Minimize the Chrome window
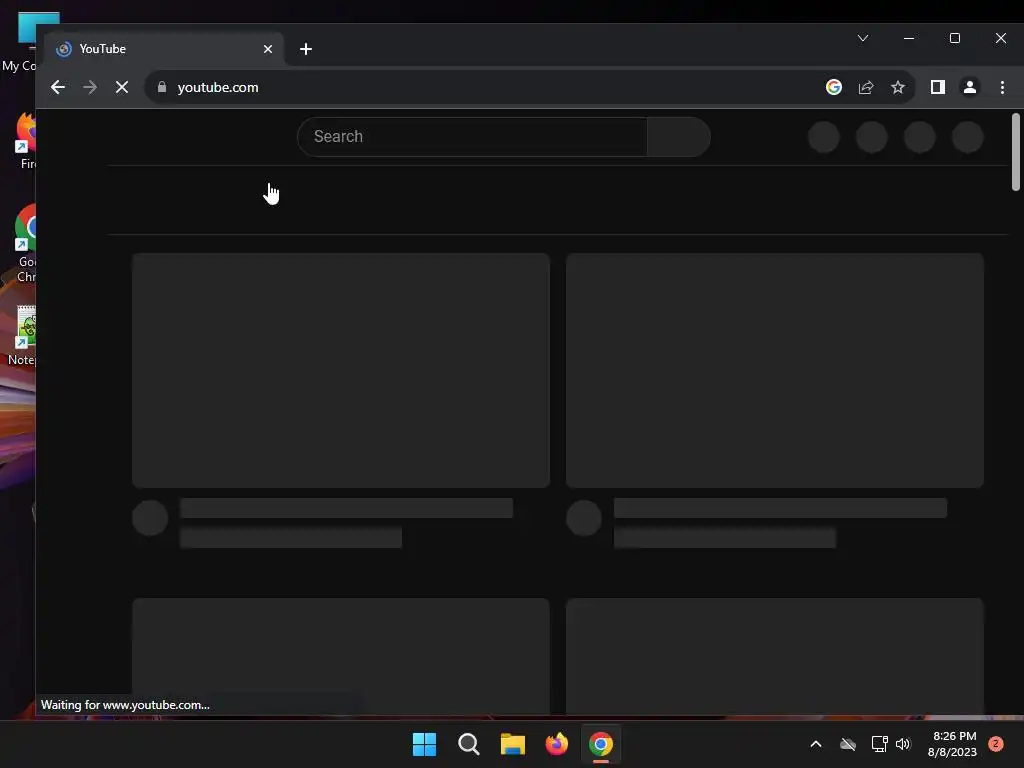Viewport: 1024px width, 768px height. 908,38
